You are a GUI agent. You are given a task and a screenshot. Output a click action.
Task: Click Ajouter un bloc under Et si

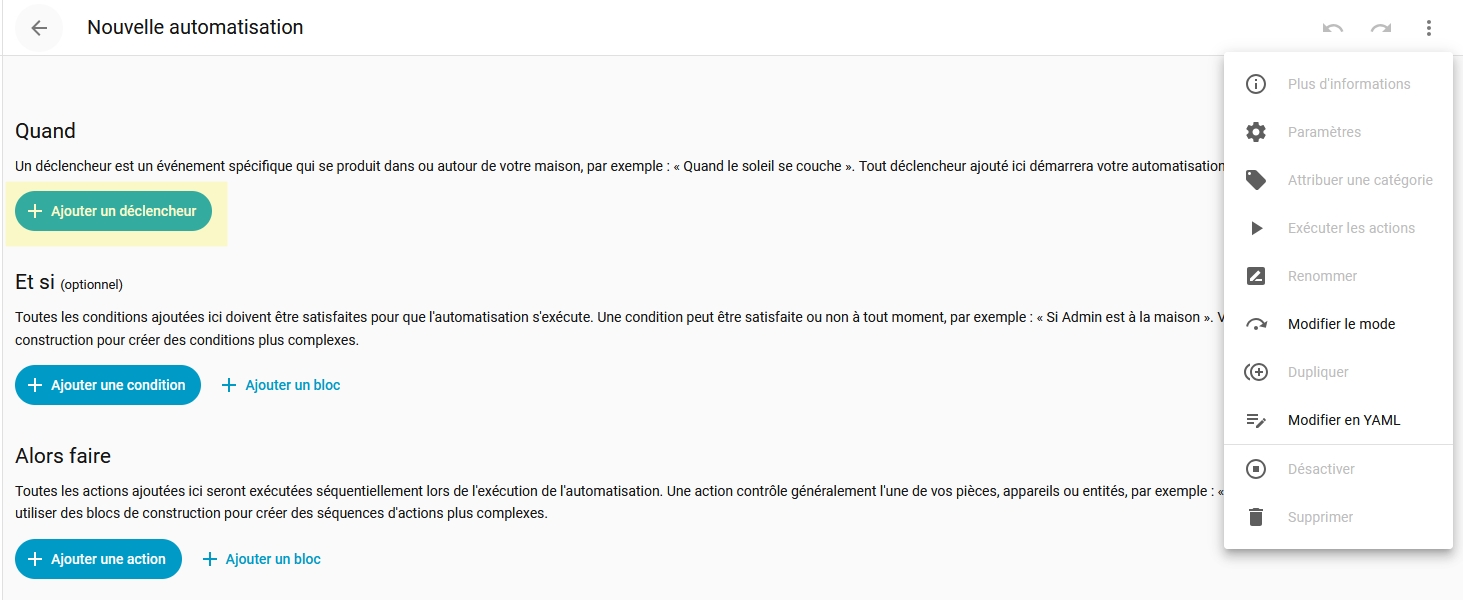281,385
